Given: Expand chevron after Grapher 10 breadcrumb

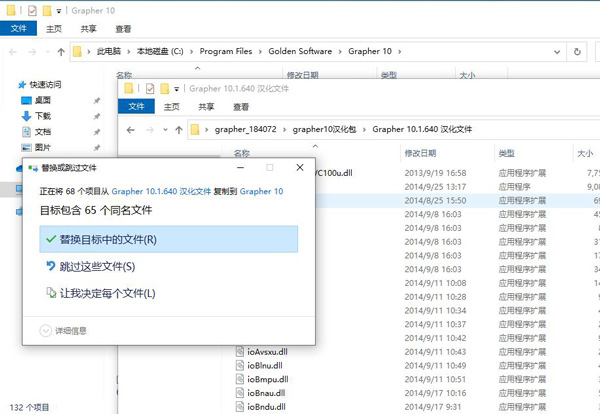Looking at the screenshot, I should (399, 52).
